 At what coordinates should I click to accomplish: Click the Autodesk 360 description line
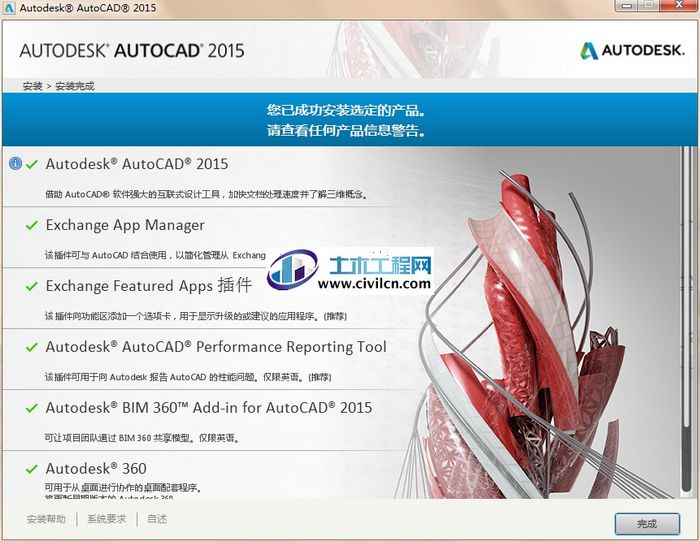(123, 488)
